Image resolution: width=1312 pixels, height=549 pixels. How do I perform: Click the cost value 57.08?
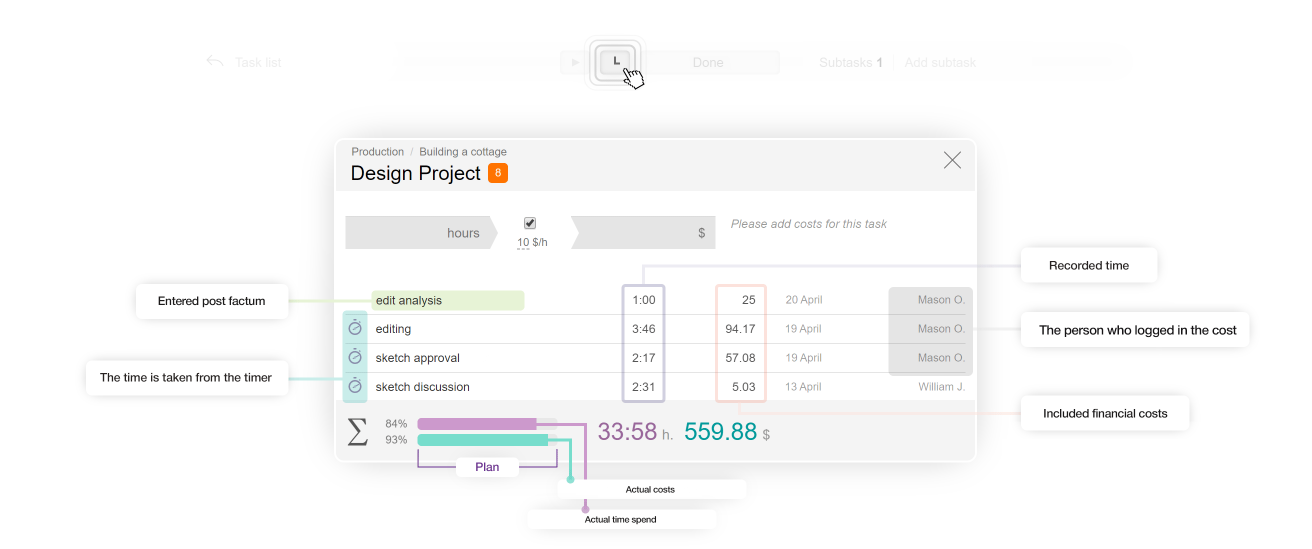tap(740, 358)
